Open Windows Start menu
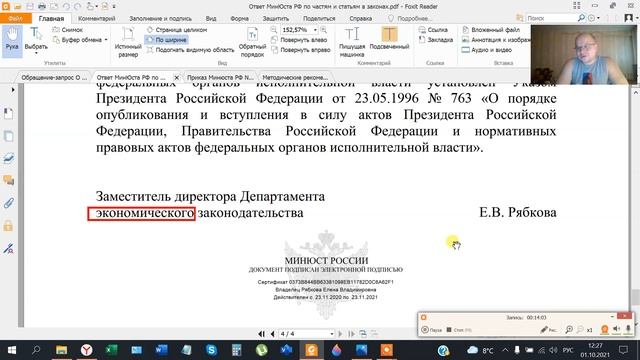This screenshot has width=640, height=360. [11, 350]
